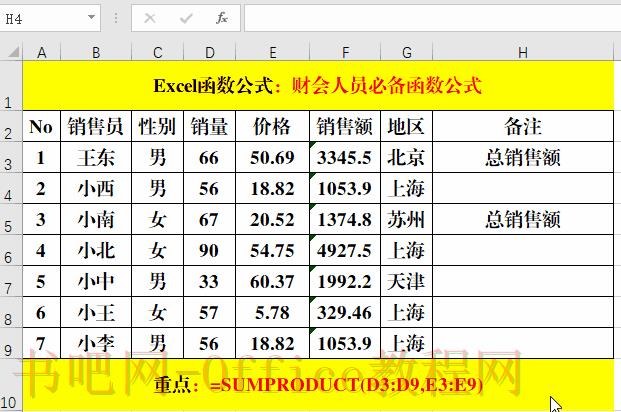Click the sales cell '3345.5'

click(345, 157)
